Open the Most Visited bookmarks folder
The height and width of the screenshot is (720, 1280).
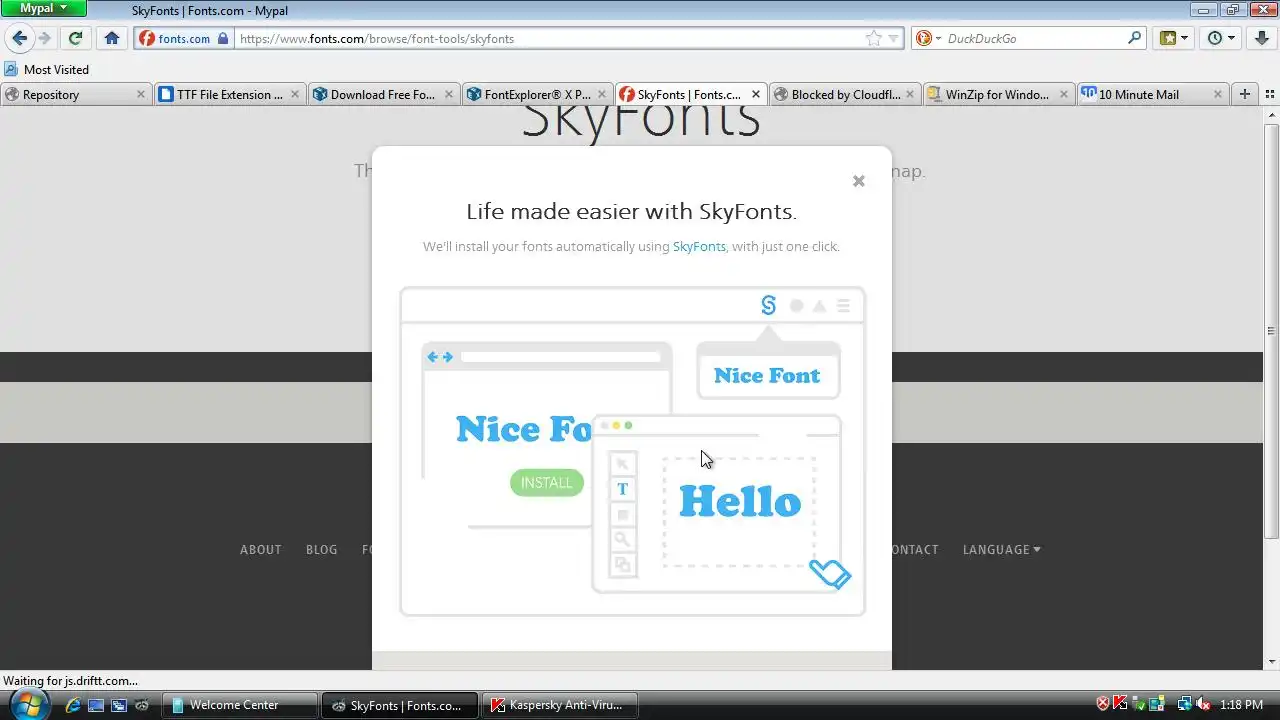(47, 69)
